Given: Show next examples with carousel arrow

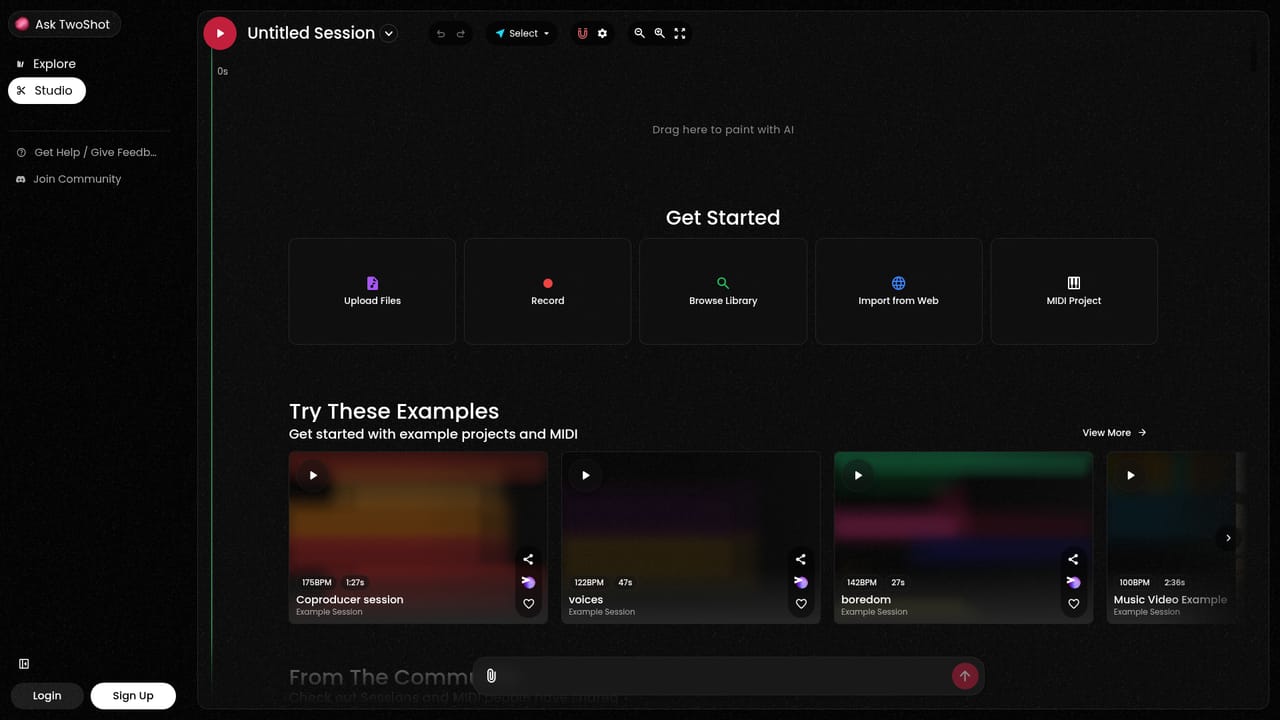Looking at the screenshot, I should coord(1228,538).
